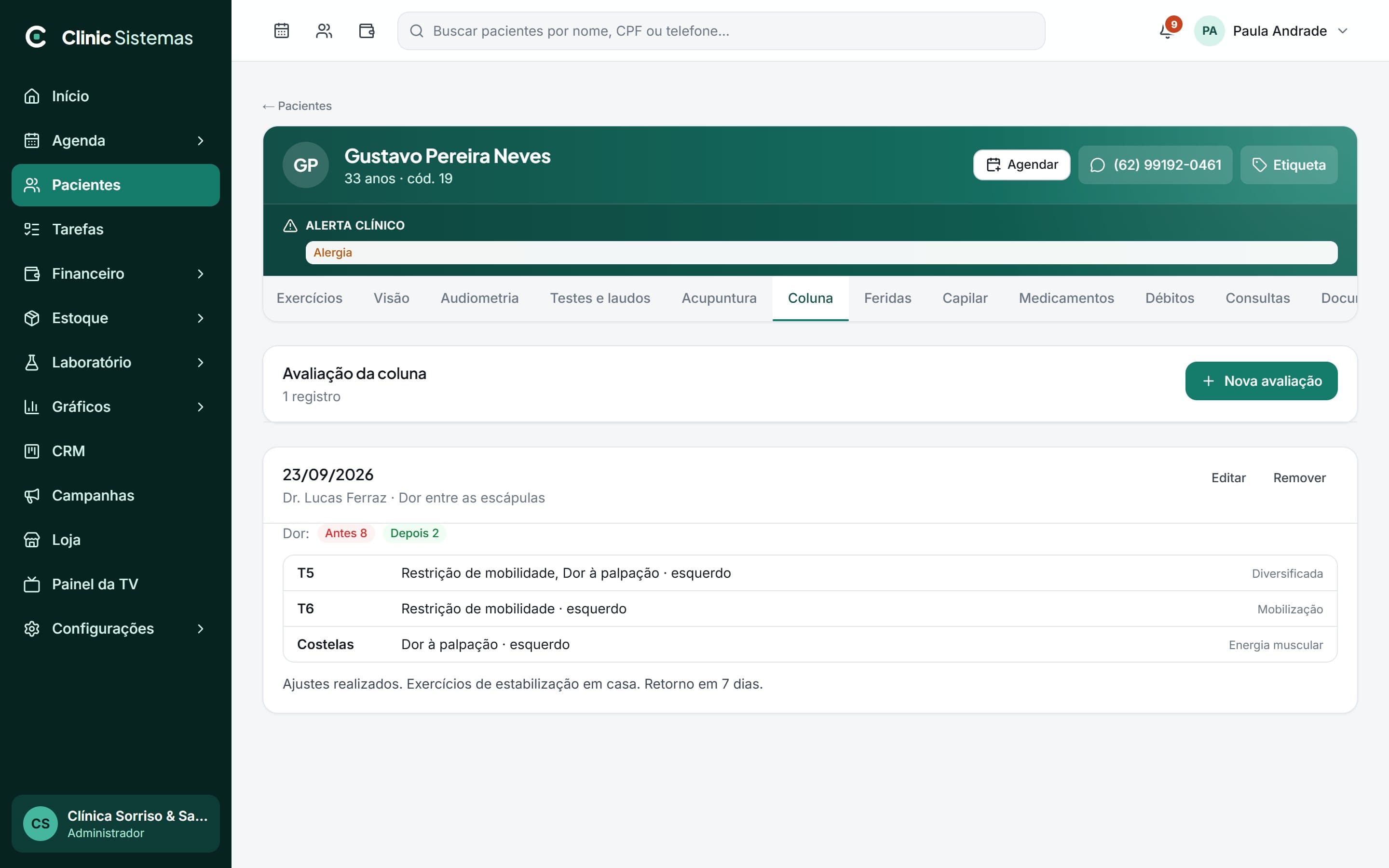Select Pacientes in sidebar

click(x=115, y=185)
